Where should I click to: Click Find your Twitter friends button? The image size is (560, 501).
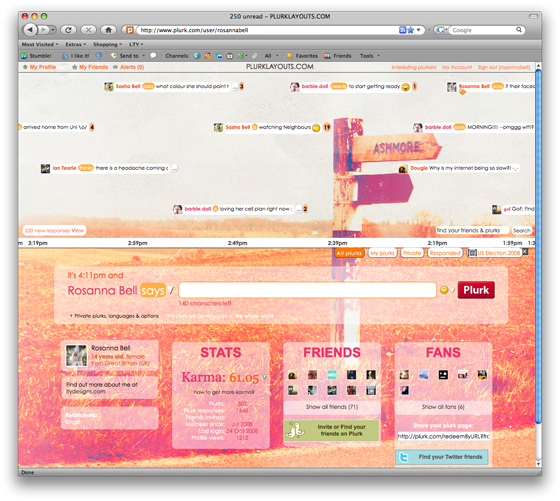[442, 457]
